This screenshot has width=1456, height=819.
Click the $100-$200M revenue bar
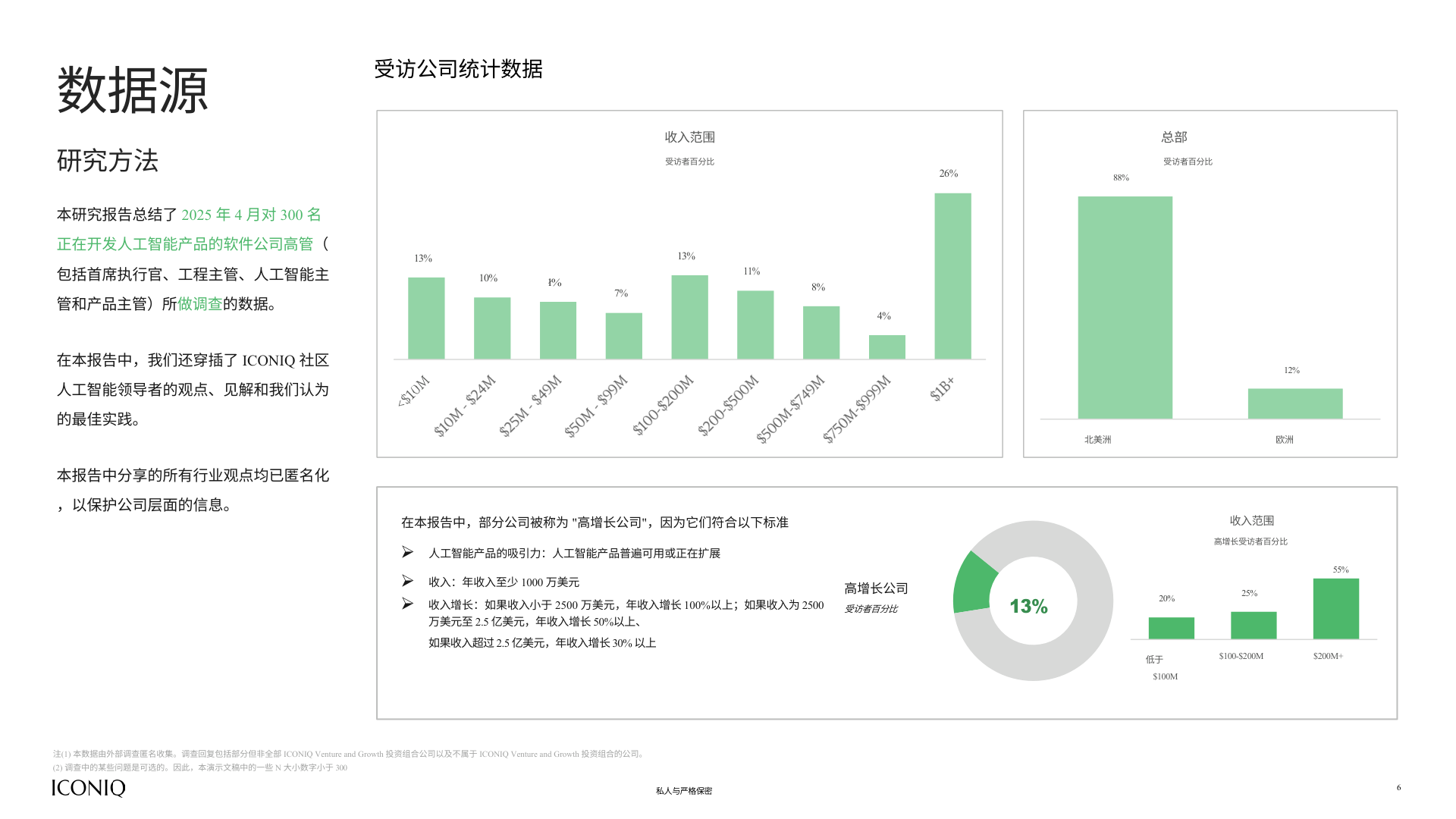689,317
